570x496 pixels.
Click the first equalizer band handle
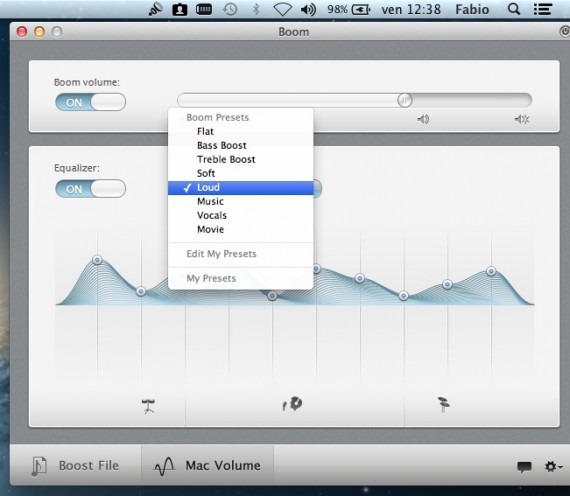(x=97, y=260)
